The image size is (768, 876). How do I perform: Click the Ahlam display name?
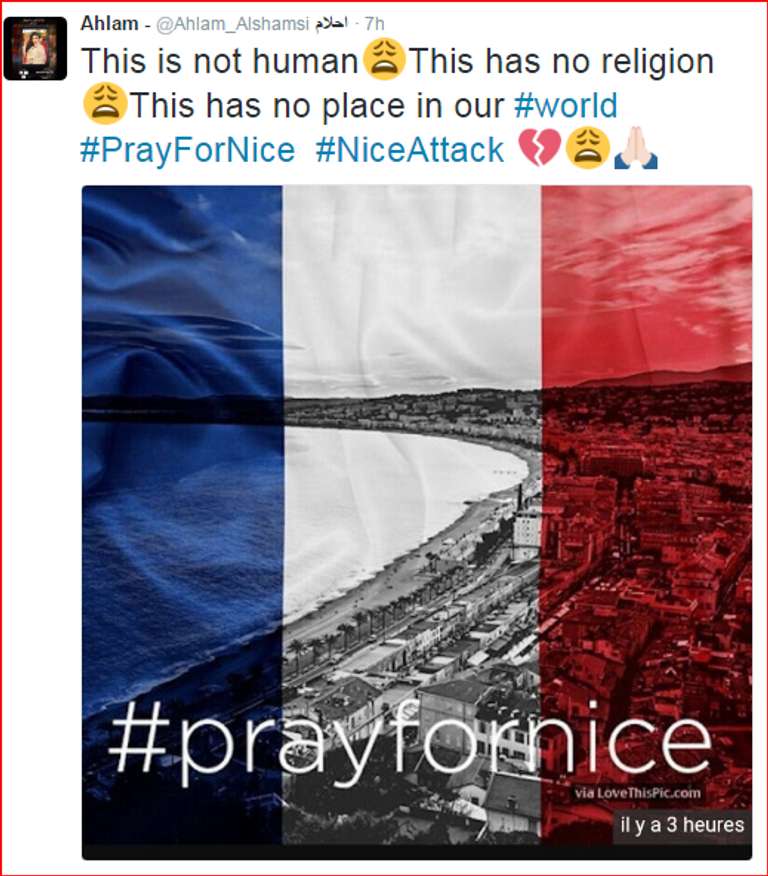pos(110,23)
